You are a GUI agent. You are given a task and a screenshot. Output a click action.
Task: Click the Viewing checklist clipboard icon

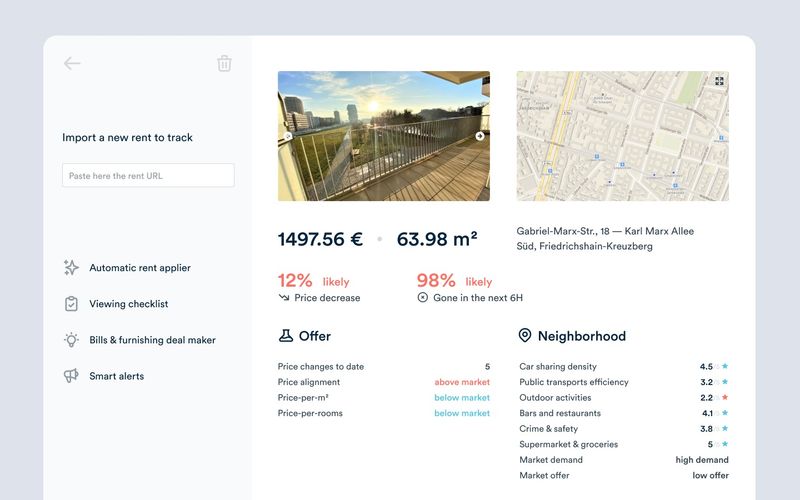[71, 304]
